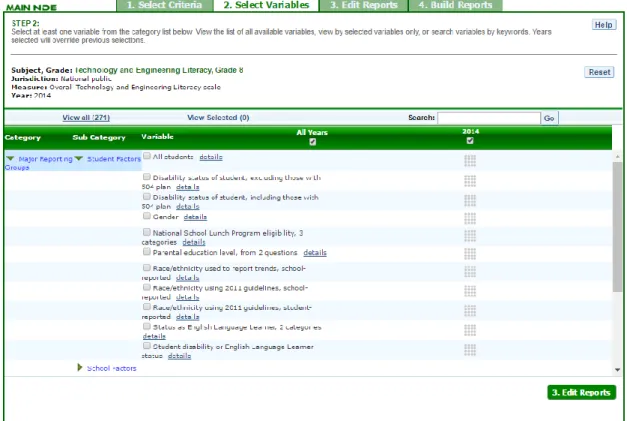Click the Search variables input field
The height and width of the screenshot is (421, 627).
coord(489,118)
